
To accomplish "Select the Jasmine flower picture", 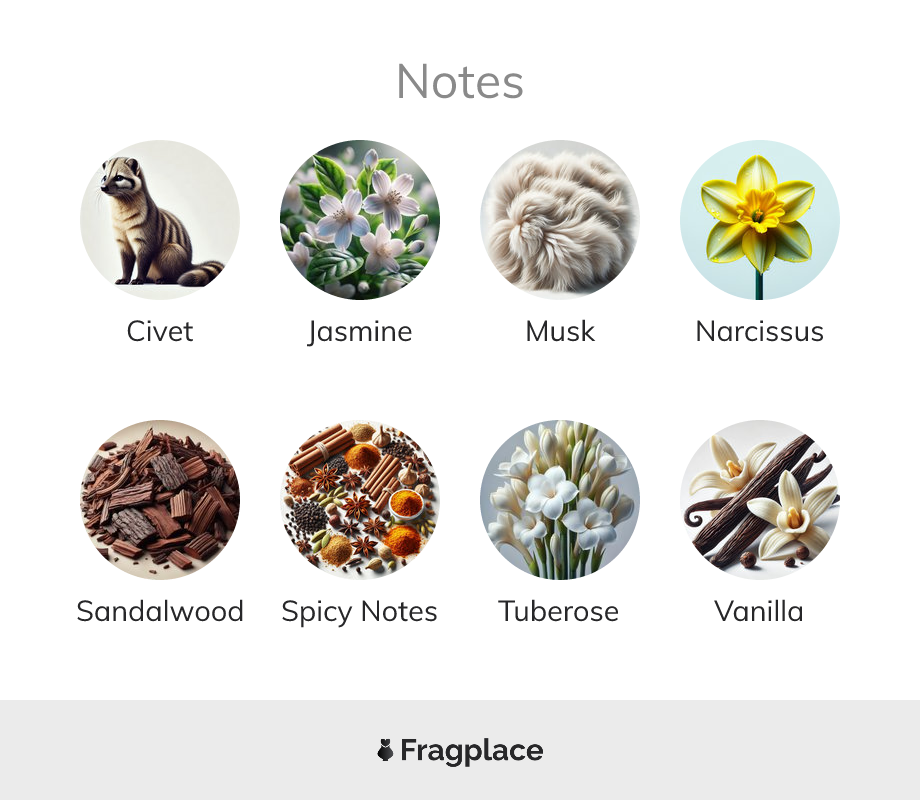I will (360, 220).
